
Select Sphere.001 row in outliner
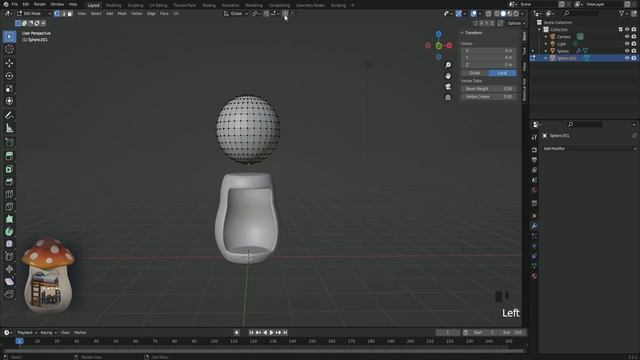click(584, 58)
